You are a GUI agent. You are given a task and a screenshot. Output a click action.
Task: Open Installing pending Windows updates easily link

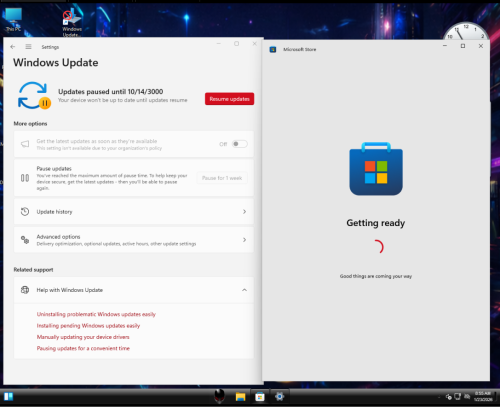88,326
